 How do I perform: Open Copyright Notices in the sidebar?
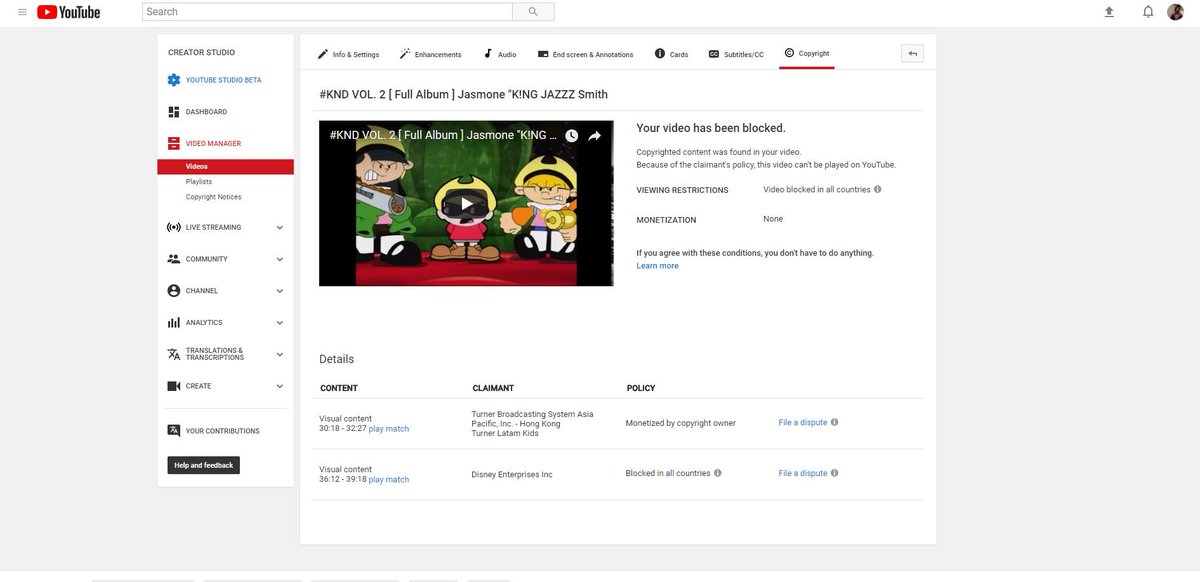(x=213, y=197)
